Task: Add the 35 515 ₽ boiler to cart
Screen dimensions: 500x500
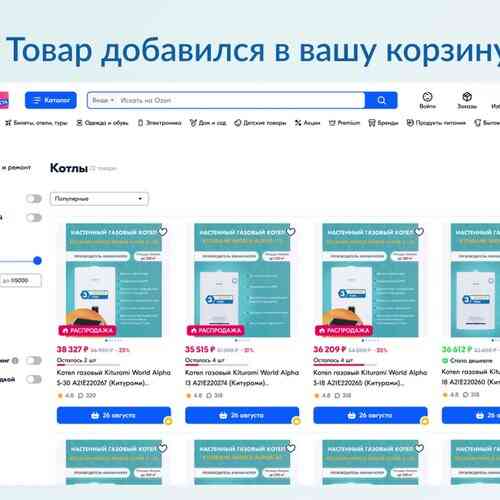Action: tap(242, 415)
